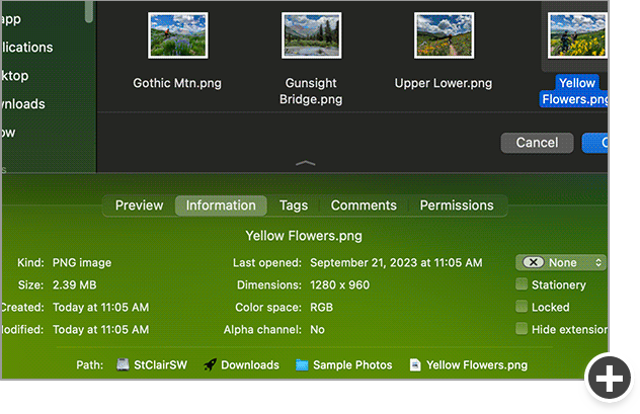This screenshot has height=414, width=640.
Task: Open the Permissions tab
Action: pyautogui.click(x=457, y=205)
